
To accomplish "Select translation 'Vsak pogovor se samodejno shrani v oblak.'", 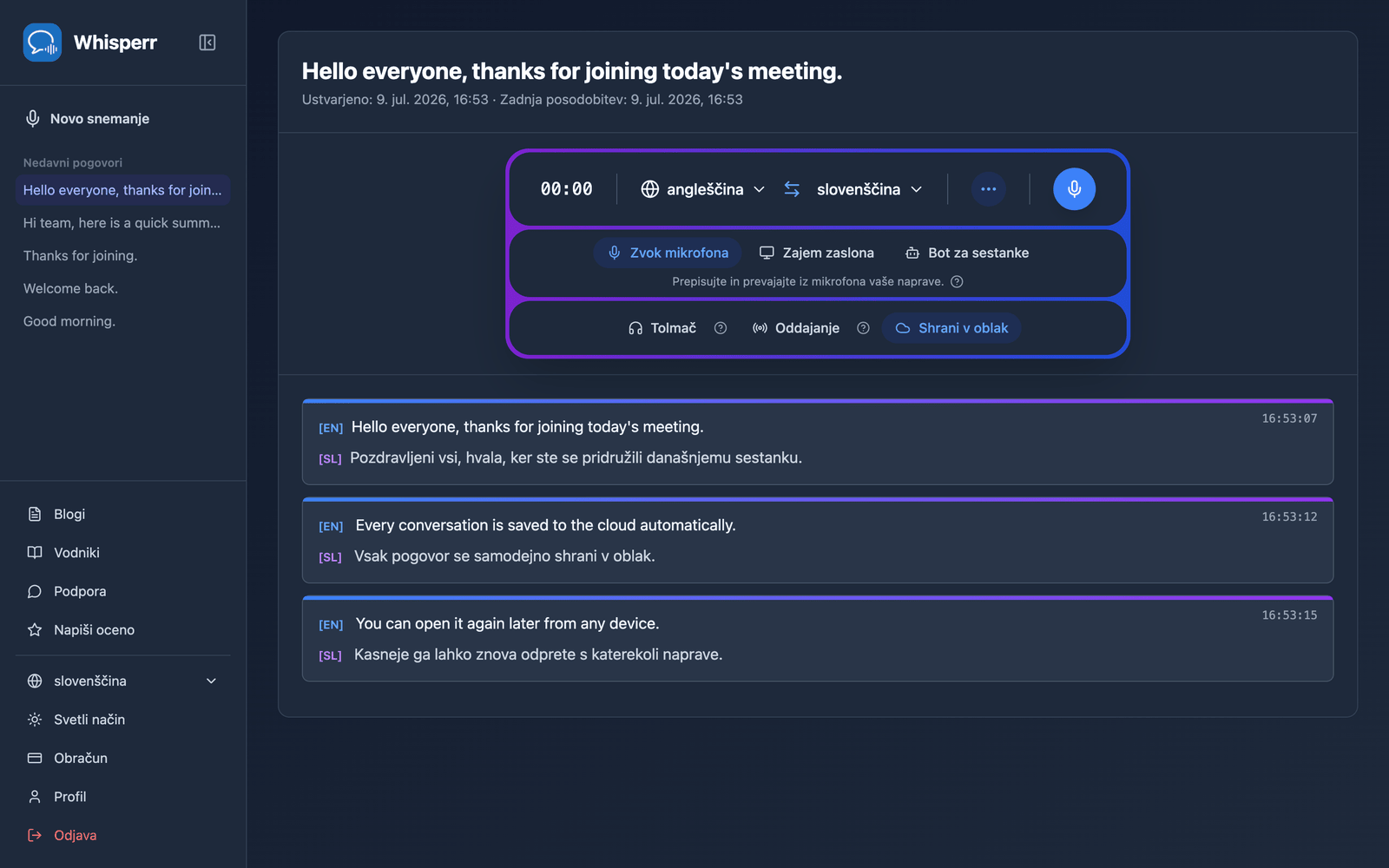I will coord(504,556).
